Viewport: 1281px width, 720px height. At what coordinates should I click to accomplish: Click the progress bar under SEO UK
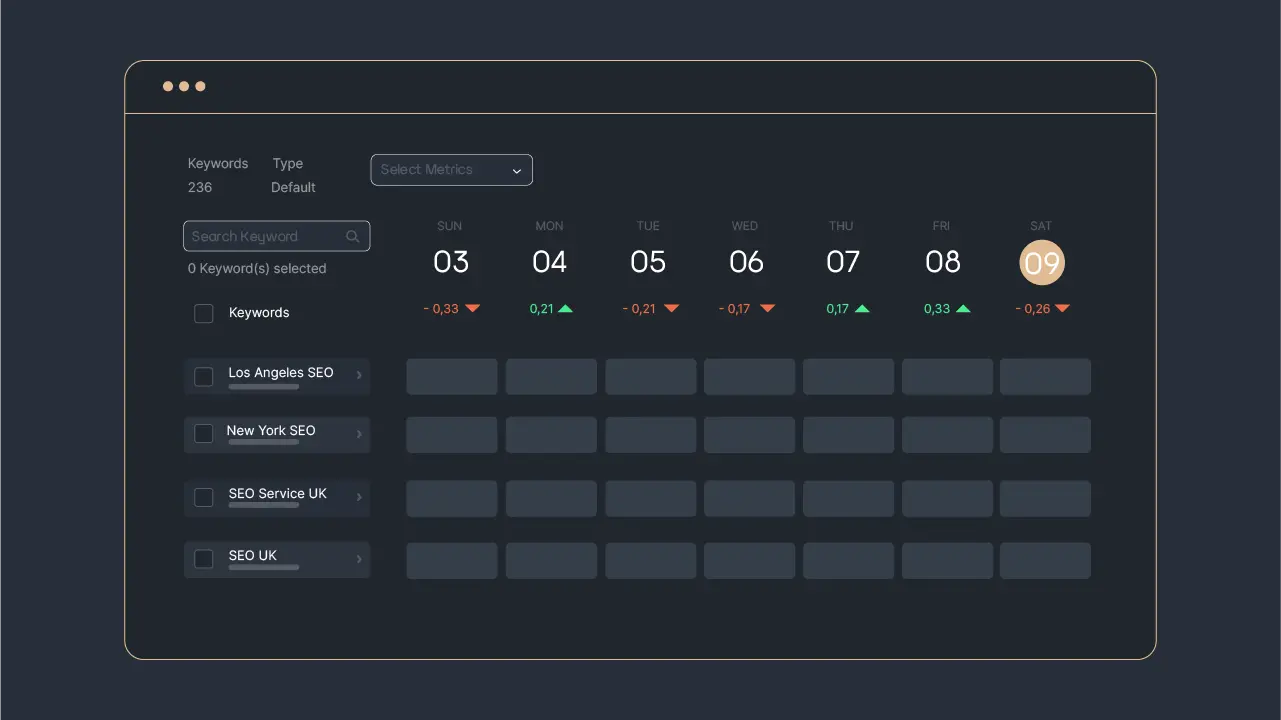[x=264, y=568]
